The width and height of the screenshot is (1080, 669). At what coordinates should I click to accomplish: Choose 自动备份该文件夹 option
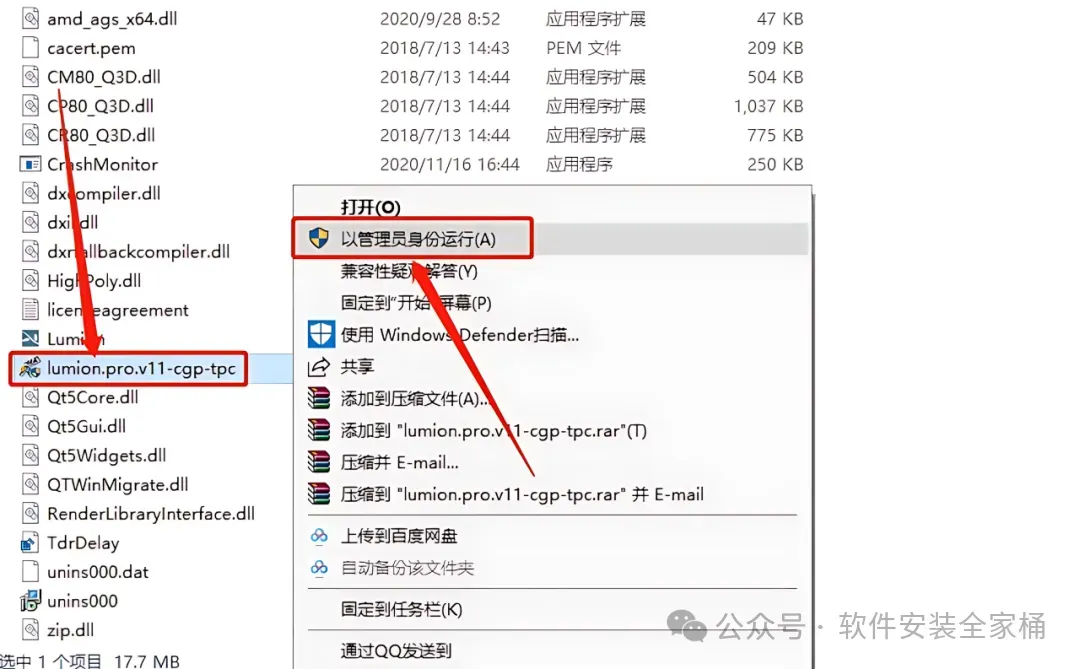click(x=407, y=568)
